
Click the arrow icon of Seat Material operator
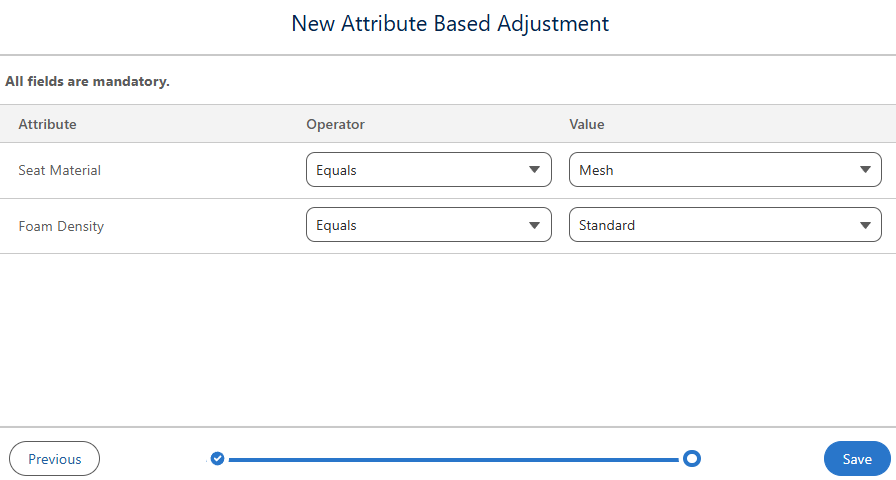(x=534, y=170)
